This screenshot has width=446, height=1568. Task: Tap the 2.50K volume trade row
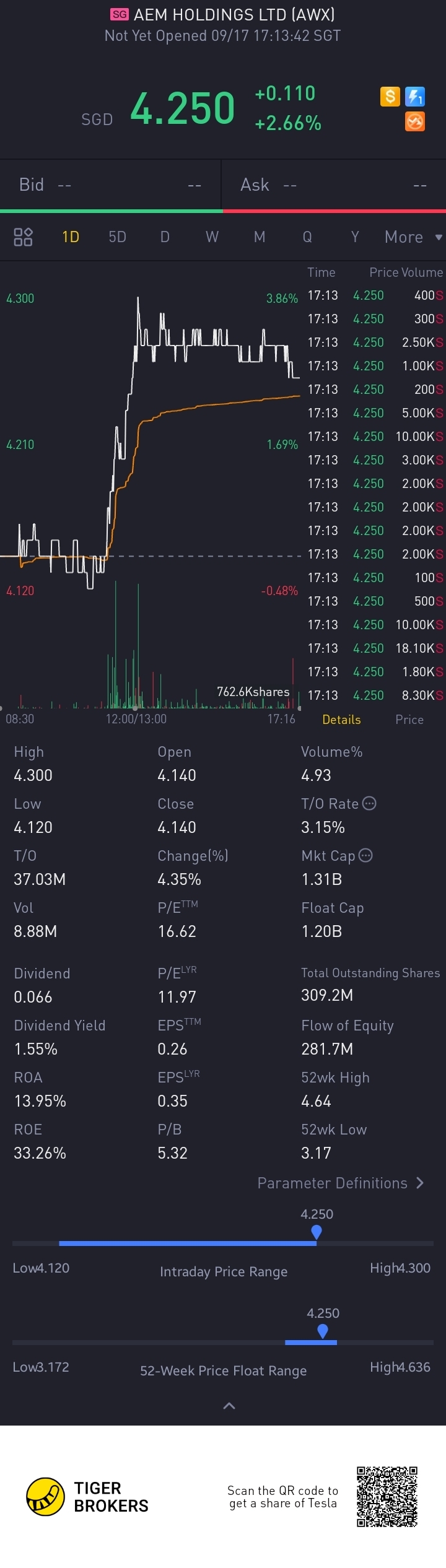(x=375, y=342)
